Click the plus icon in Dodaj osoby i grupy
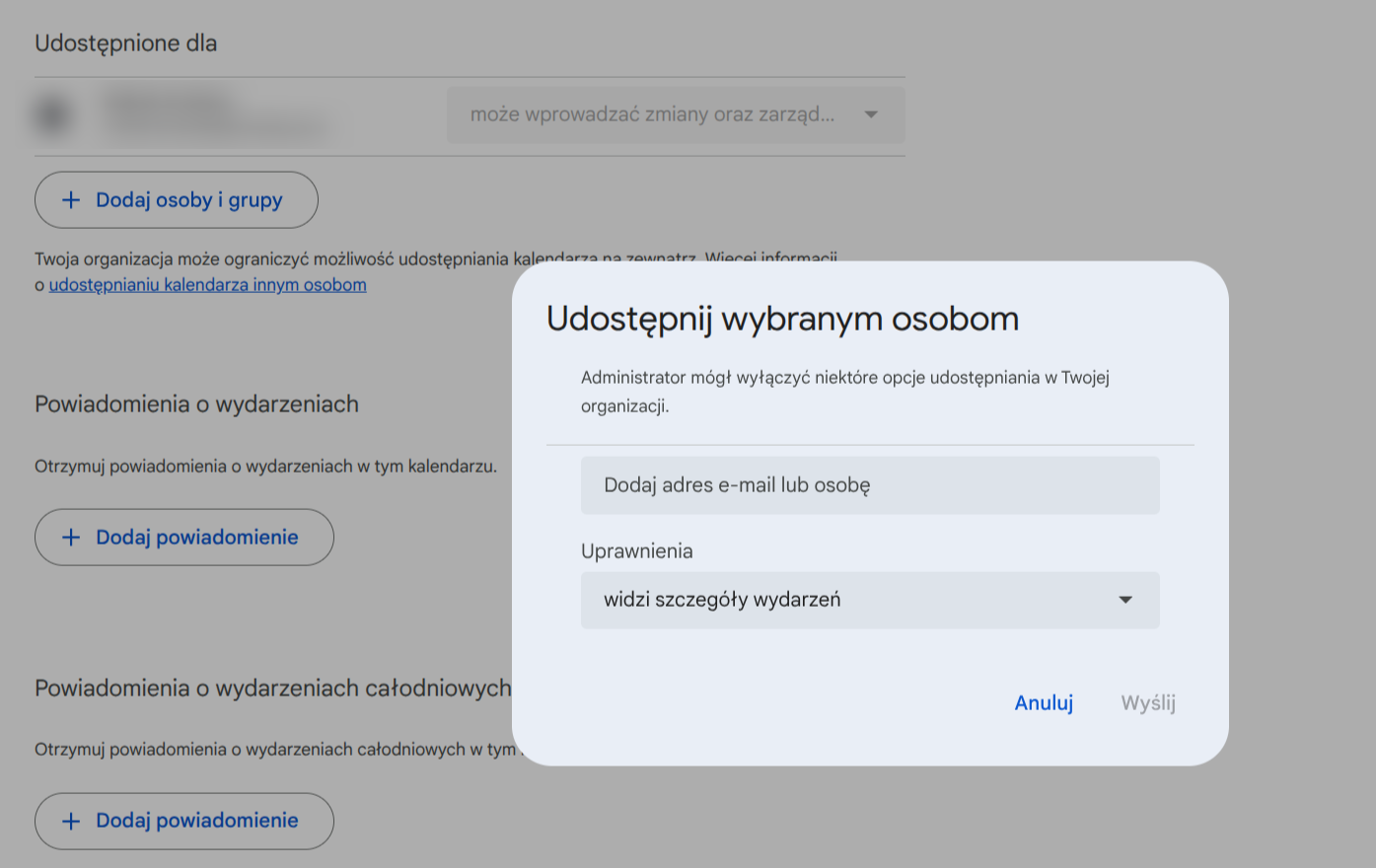The width and height of the screenshot is (1376, 868). pos(71,200)
